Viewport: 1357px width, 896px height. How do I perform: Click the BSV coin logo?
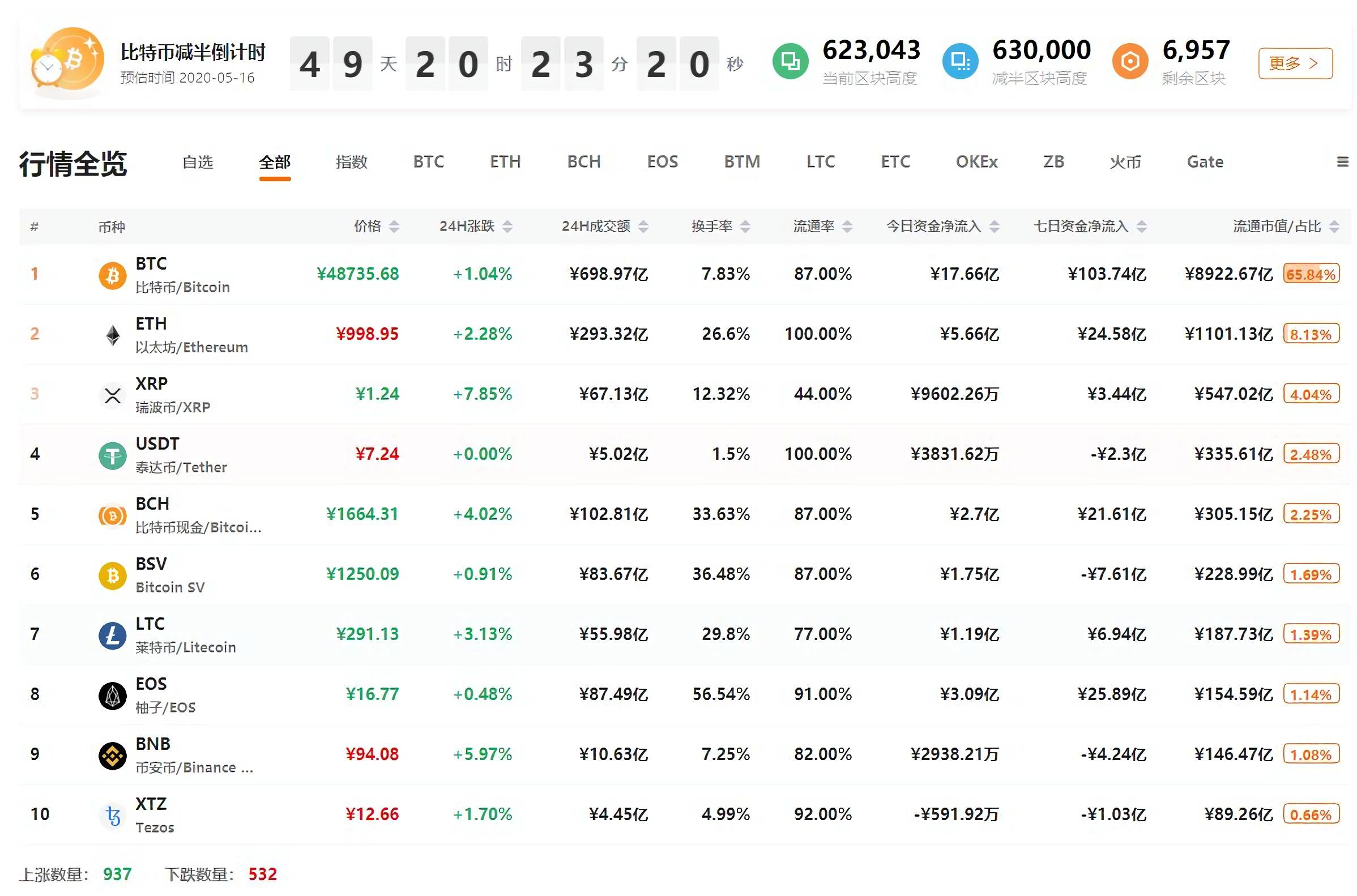tap(113, 576)
